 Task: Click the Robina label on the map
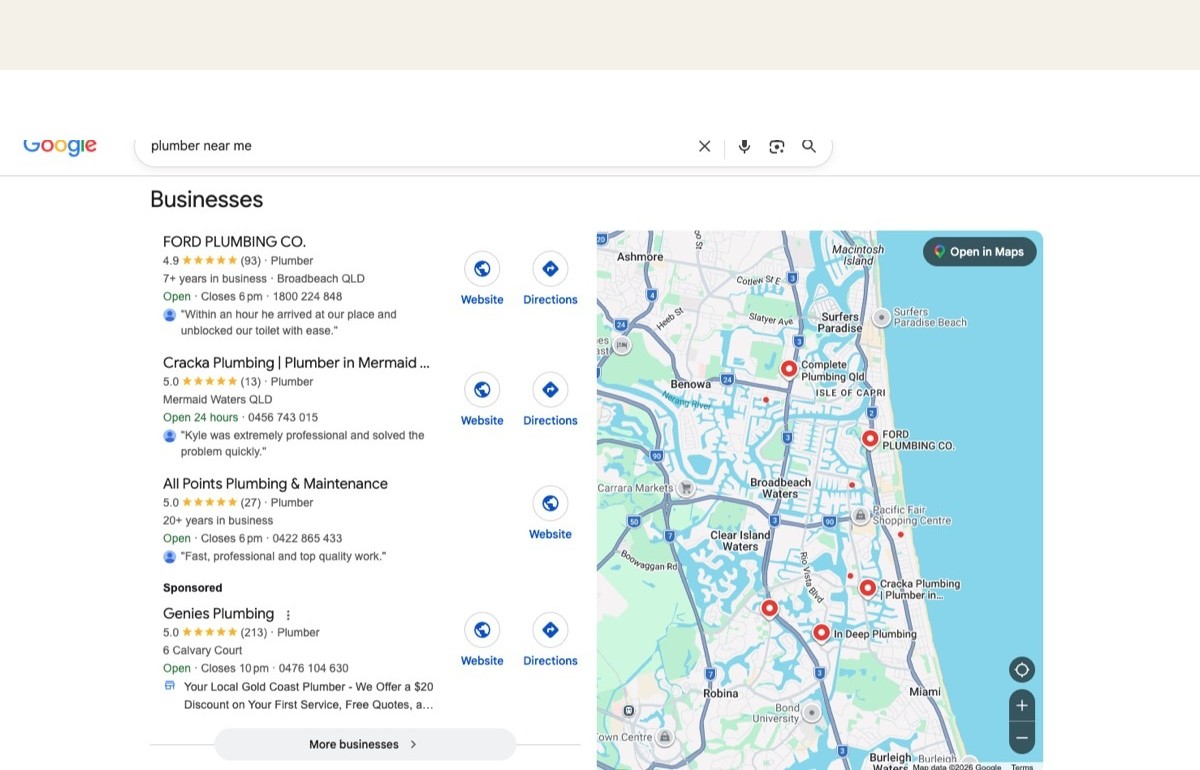(721, 693)
